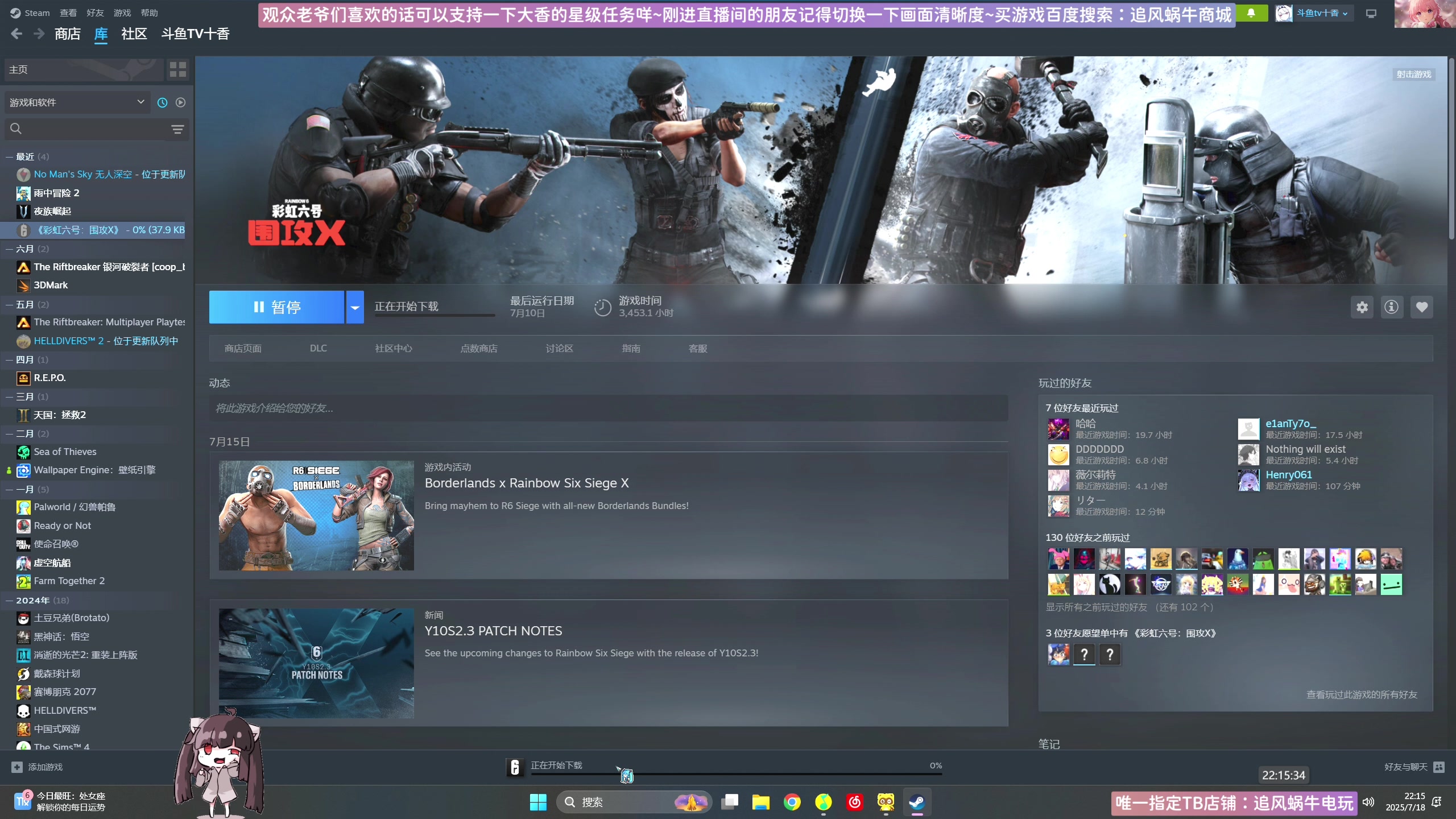
Task: Click the activity post input field
Action: point(609,408)
